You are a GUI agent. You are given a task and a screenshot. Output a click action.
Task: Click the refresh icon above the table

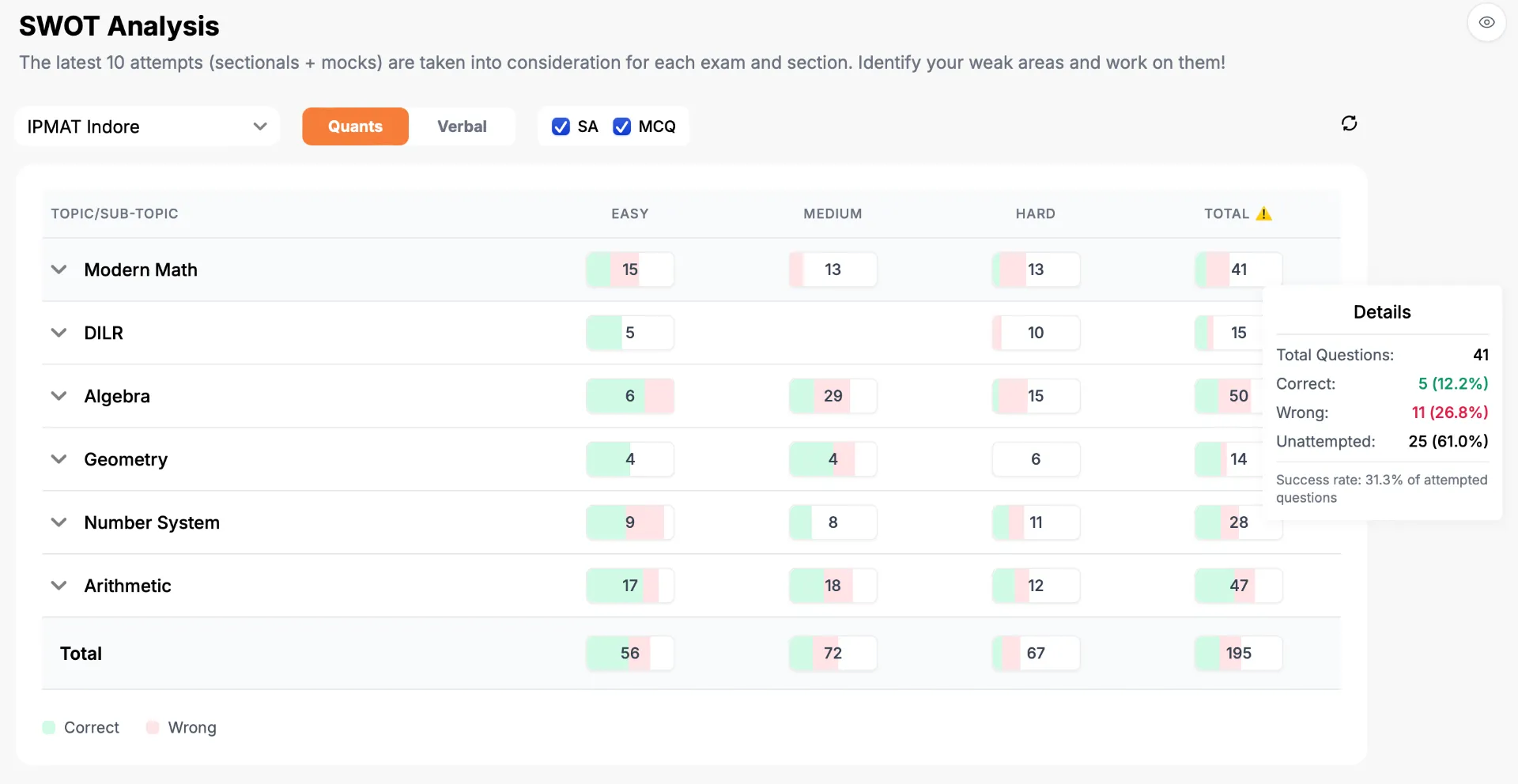[x=1349, y=123]
